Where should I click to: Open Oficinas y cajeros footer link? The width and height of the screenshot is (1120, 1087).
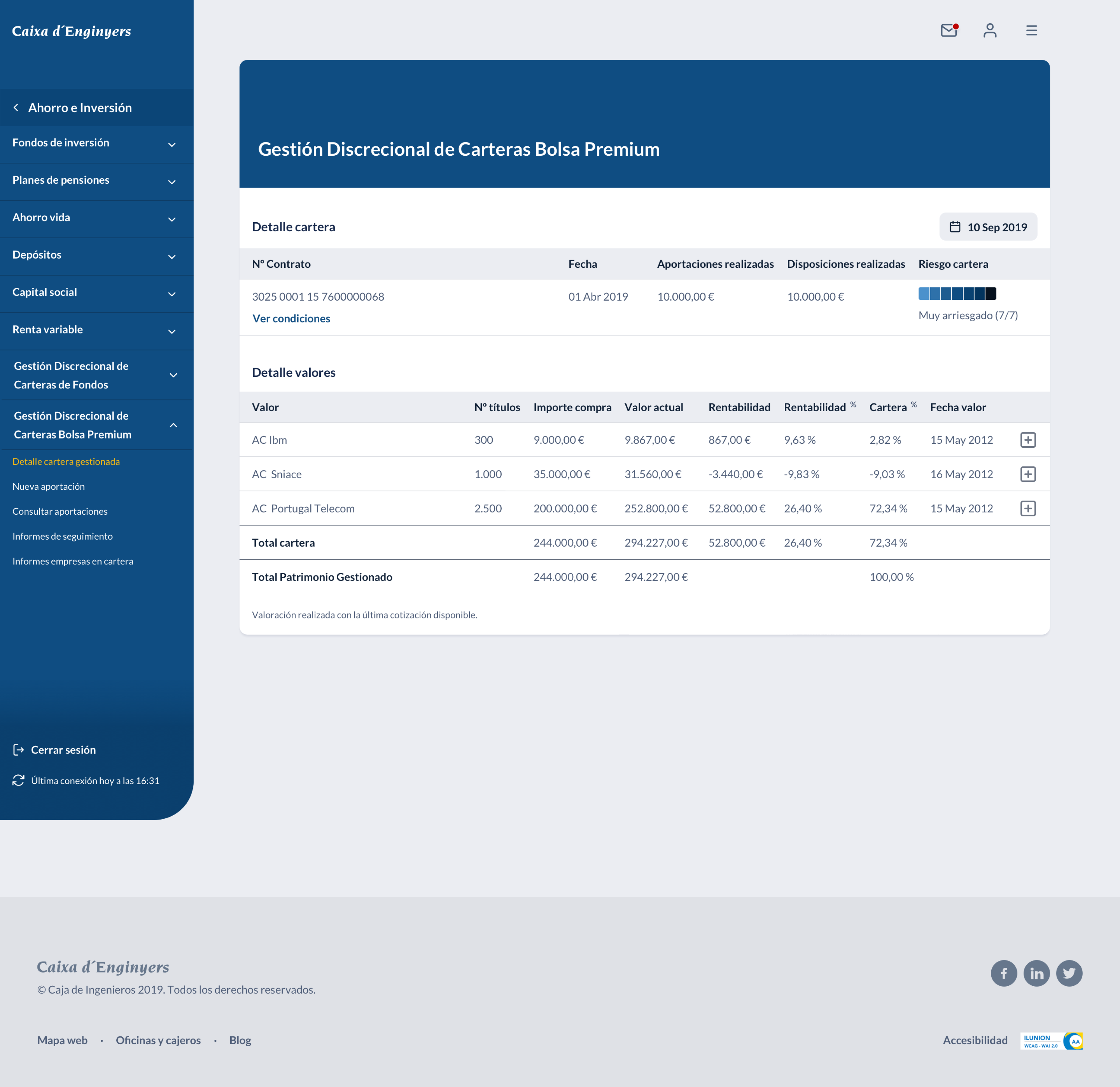point(158,1040)
